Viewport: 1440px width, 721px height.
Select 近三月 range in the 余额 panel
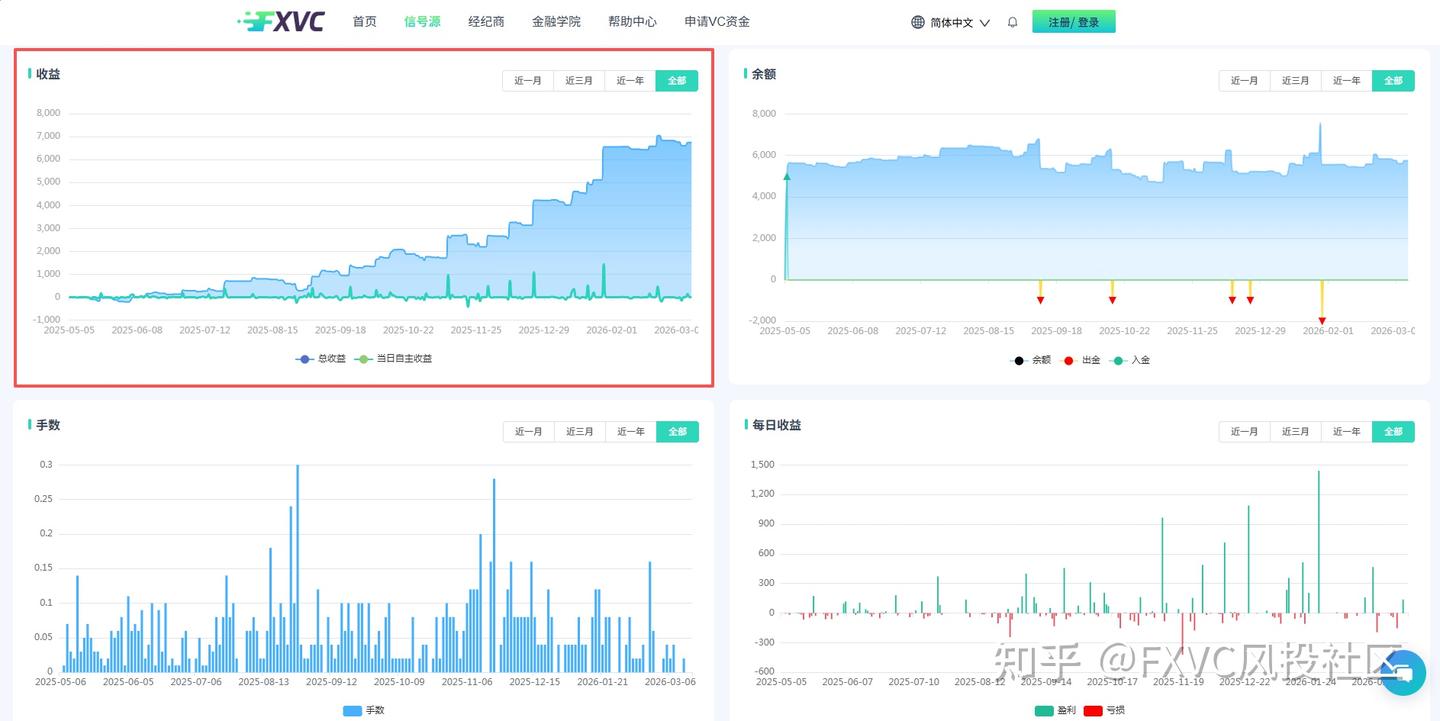tap(1295, 80)
